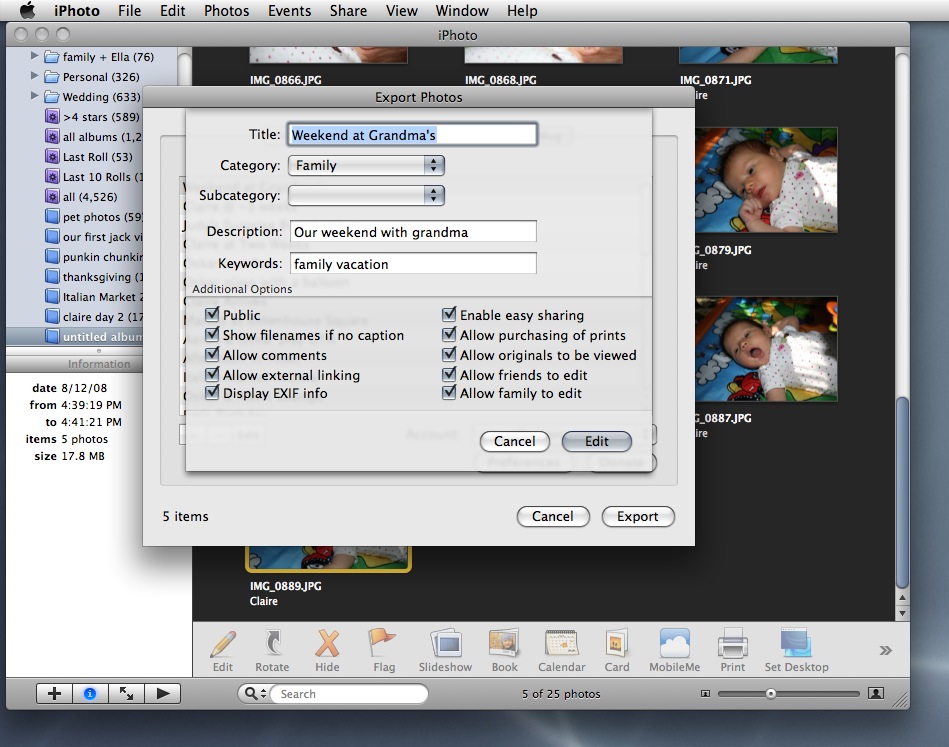Disable Allow purchasing of prints
The height and width of the screenshot is (747, 949).
(449, 335)
